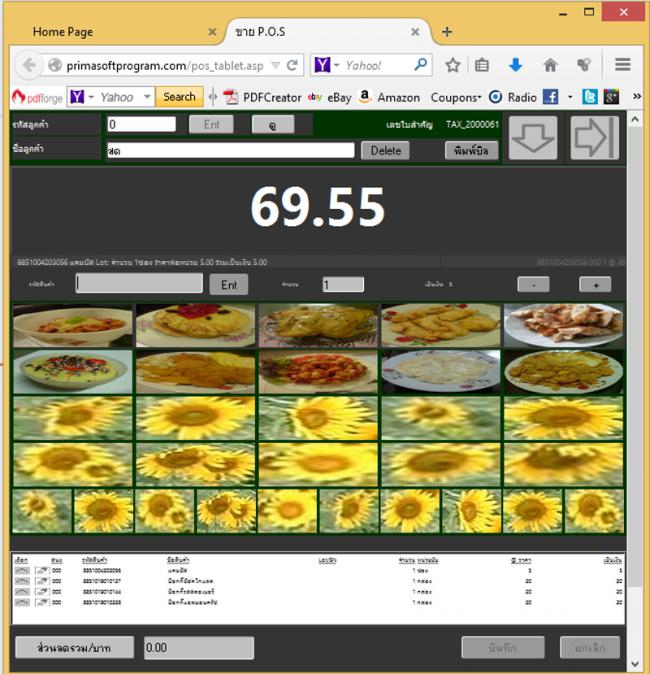Open dropdown beside Y! icon in pdfforge toolbar
This screenshot has height=674, width=650.
(x=91, y=97)
